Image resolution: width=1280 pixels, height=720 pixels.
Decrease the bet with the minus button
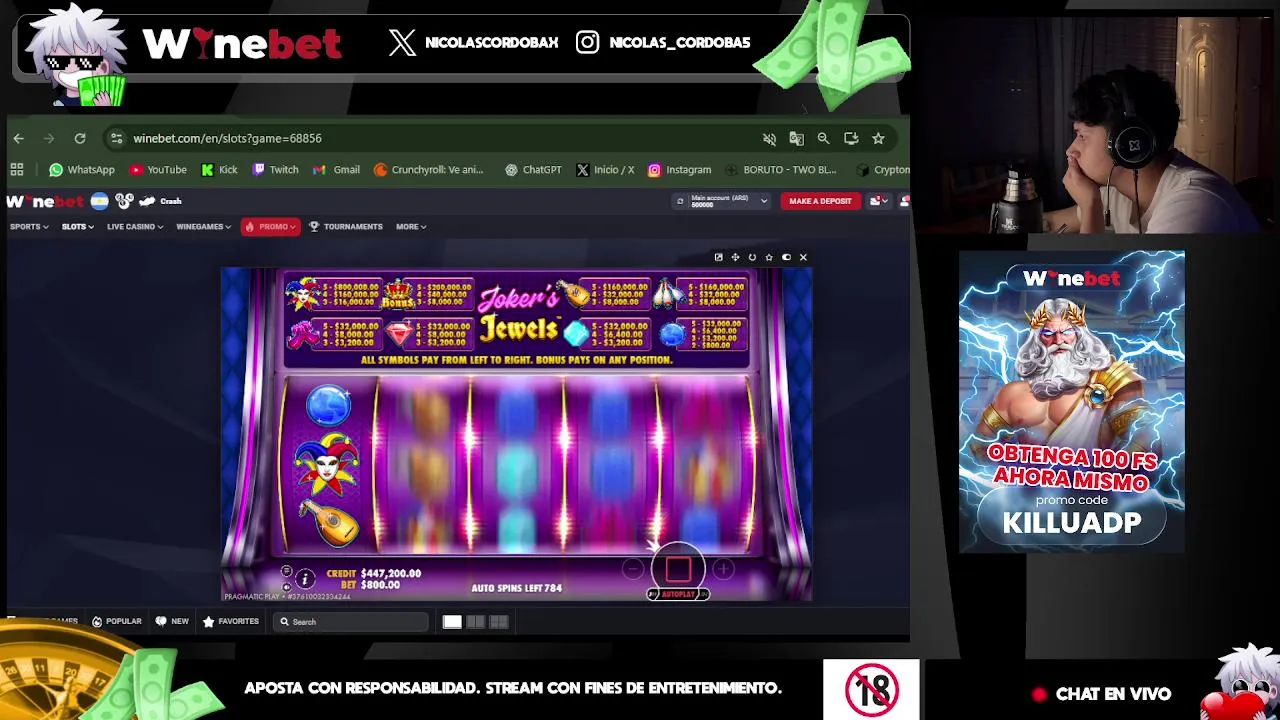pos(633,570)
